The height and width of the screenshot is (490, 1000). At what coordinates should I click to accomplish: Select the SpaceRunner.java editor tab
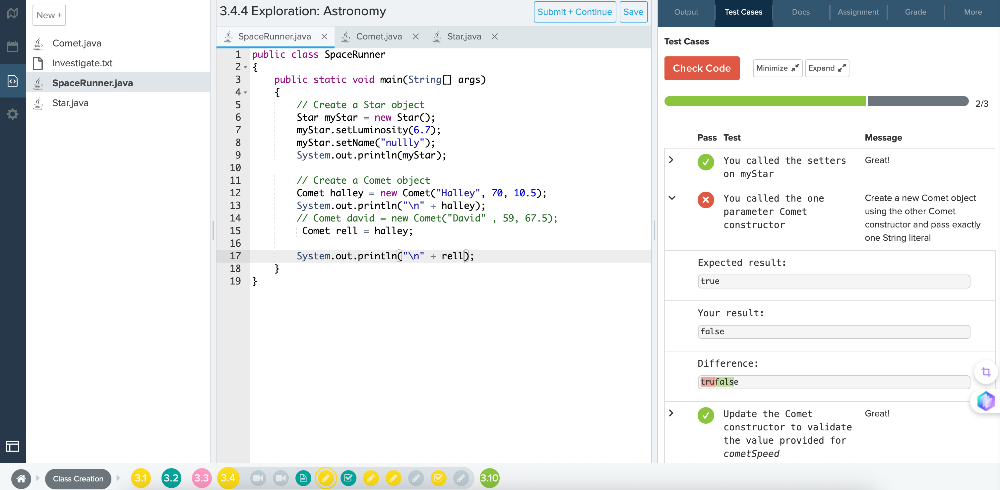pyautogui.click(x=276, y=36)
